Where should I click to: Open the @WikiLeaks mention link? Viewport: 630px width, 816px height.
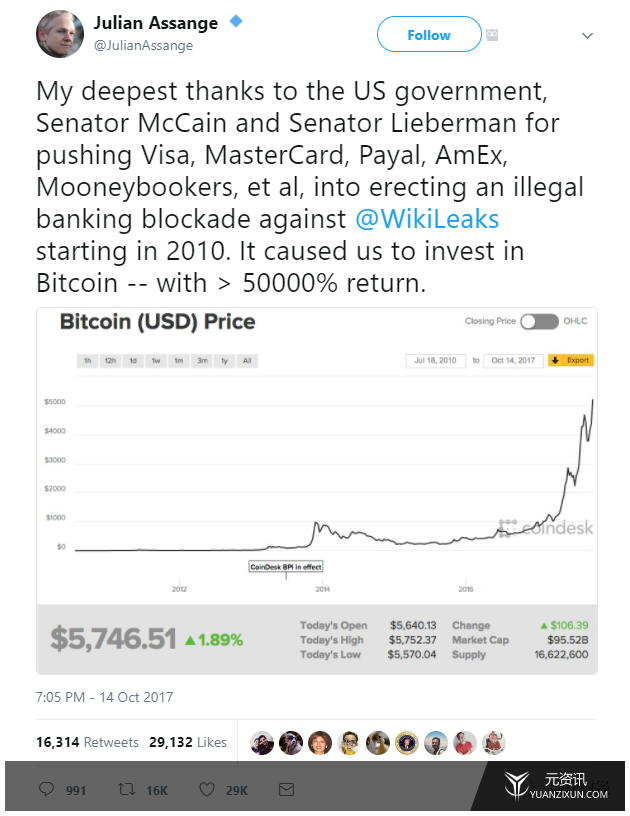click(x=427, y=219)
